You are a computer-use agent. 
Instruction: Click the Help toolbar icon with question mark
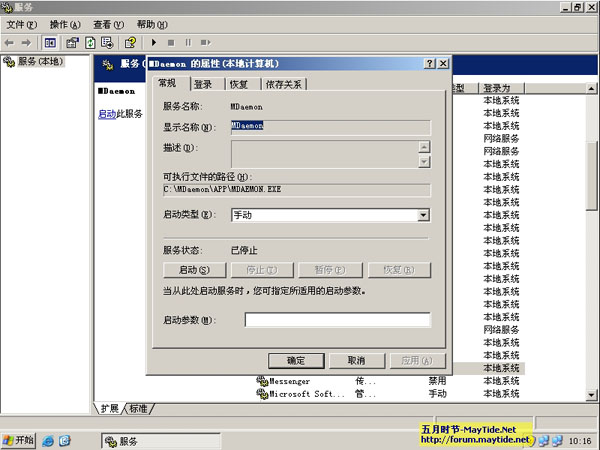tap(130, 43)
